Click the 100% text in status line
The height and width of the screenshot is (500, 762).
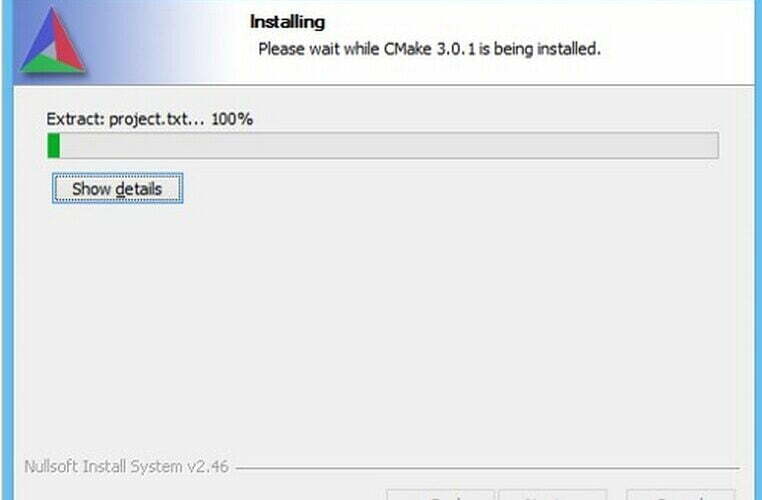[232, 119]
